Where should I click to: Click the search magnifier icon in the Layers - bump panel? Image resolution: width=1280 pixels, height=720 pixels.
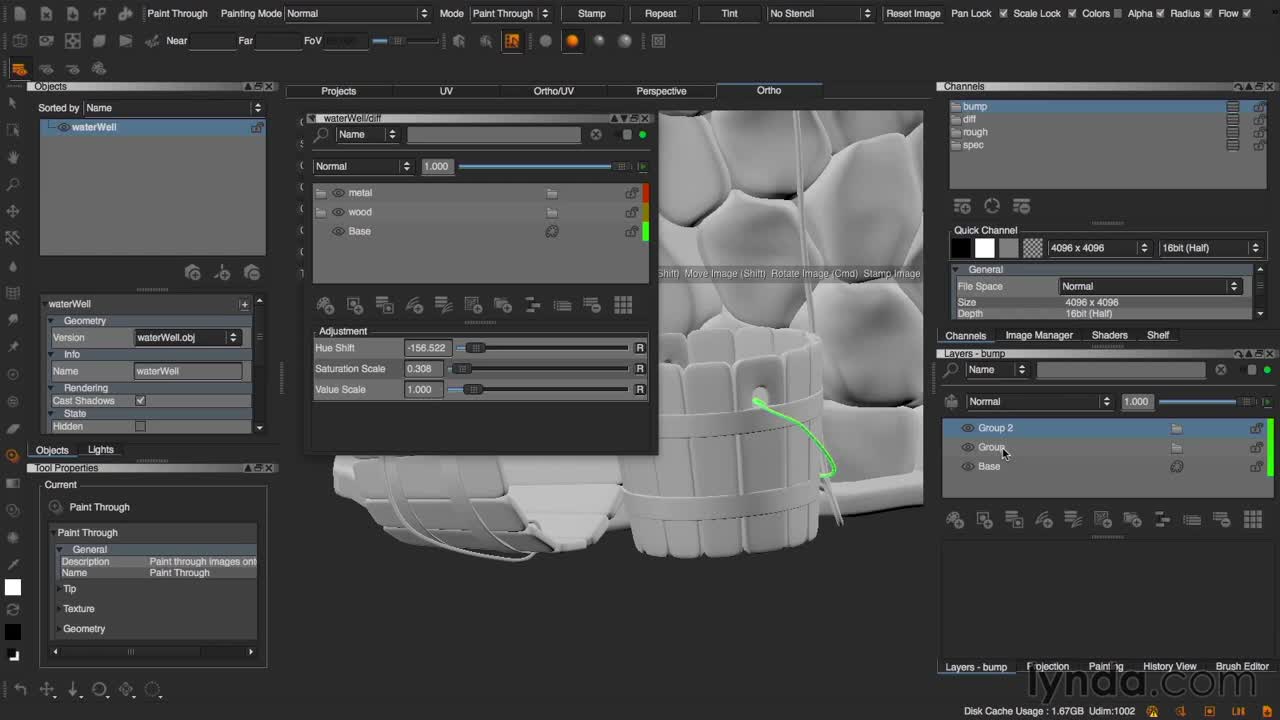coord(952,370)
